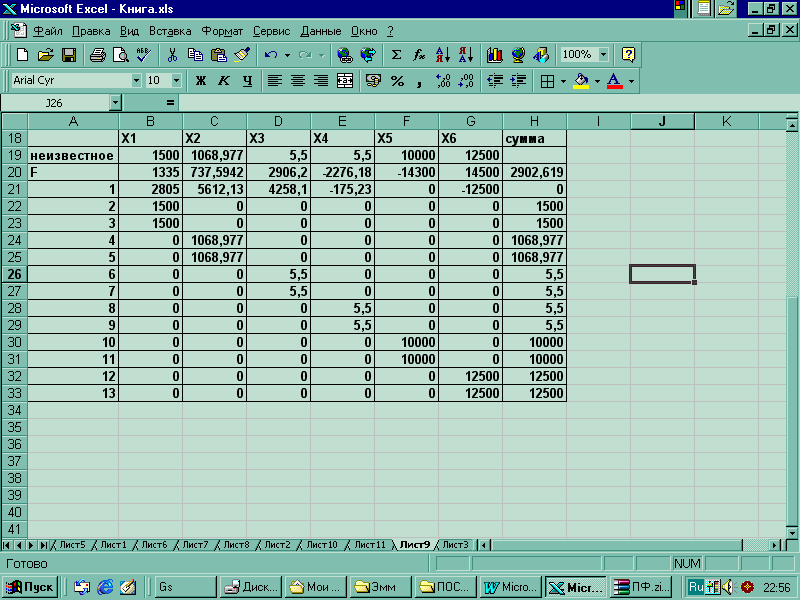The image size is (800, 600).
Task: Select column H header
Action: click(x=534, y=121)
